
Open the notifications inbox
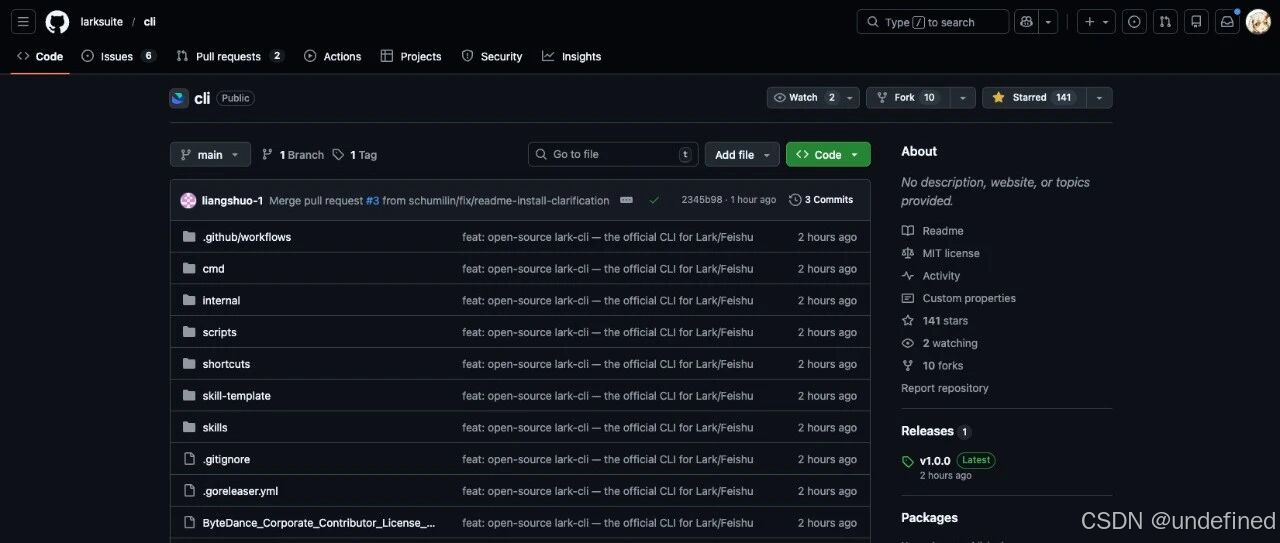point(1227,22)
